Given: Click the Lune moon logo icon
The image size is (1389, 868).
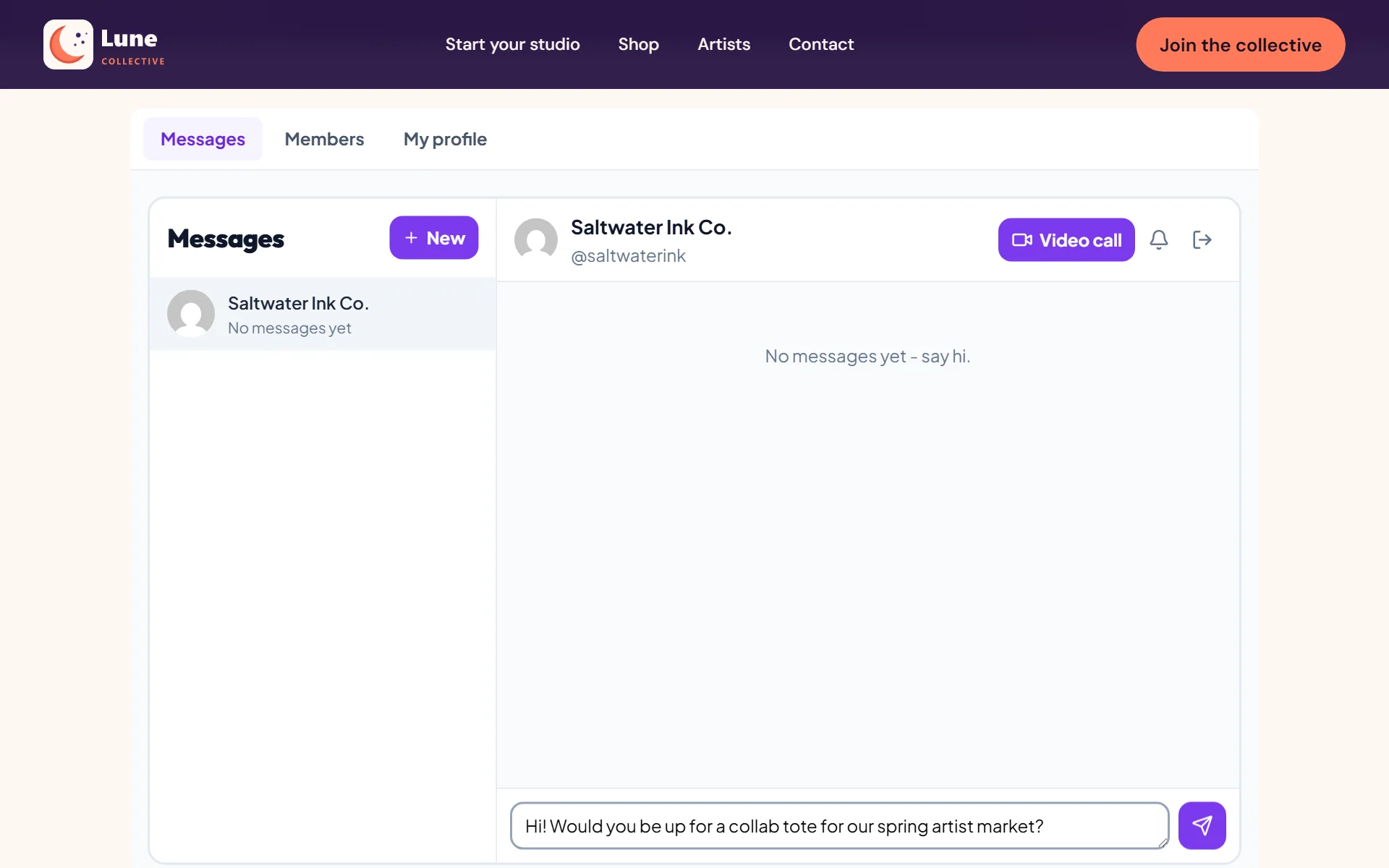Looking at the screenshot, I should [68, 44].
